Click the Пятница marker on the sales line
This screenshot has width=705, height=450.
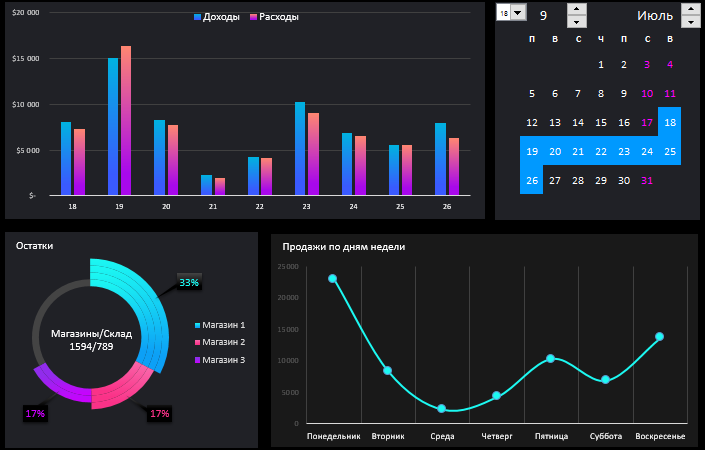[550, 358]
